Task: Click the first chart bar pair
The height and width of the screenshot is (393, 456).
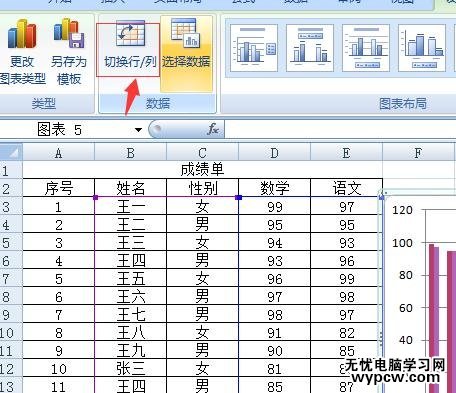Action: [434, 318]
